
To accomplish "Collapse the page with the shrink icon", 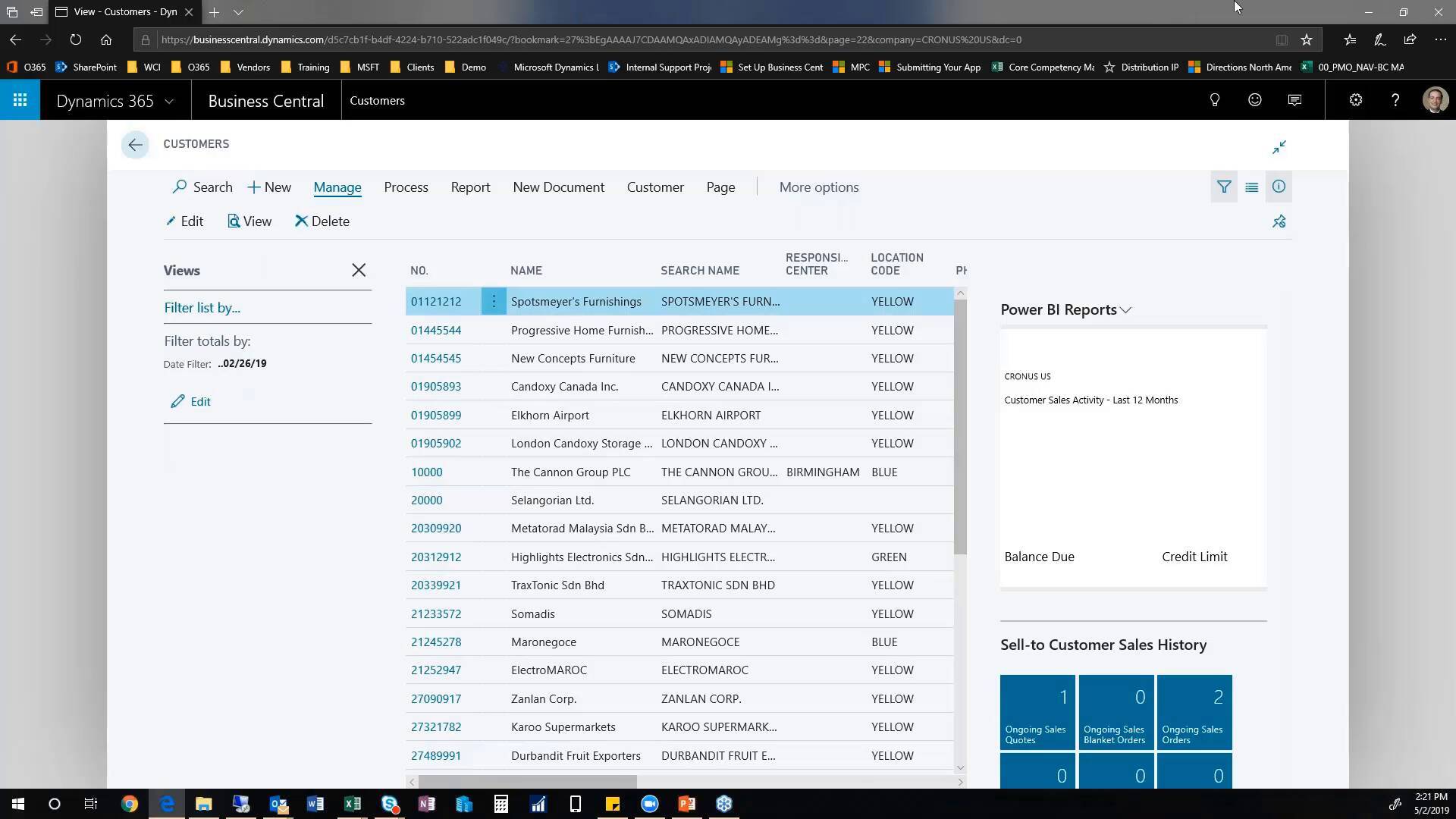I will point(1279,146).
